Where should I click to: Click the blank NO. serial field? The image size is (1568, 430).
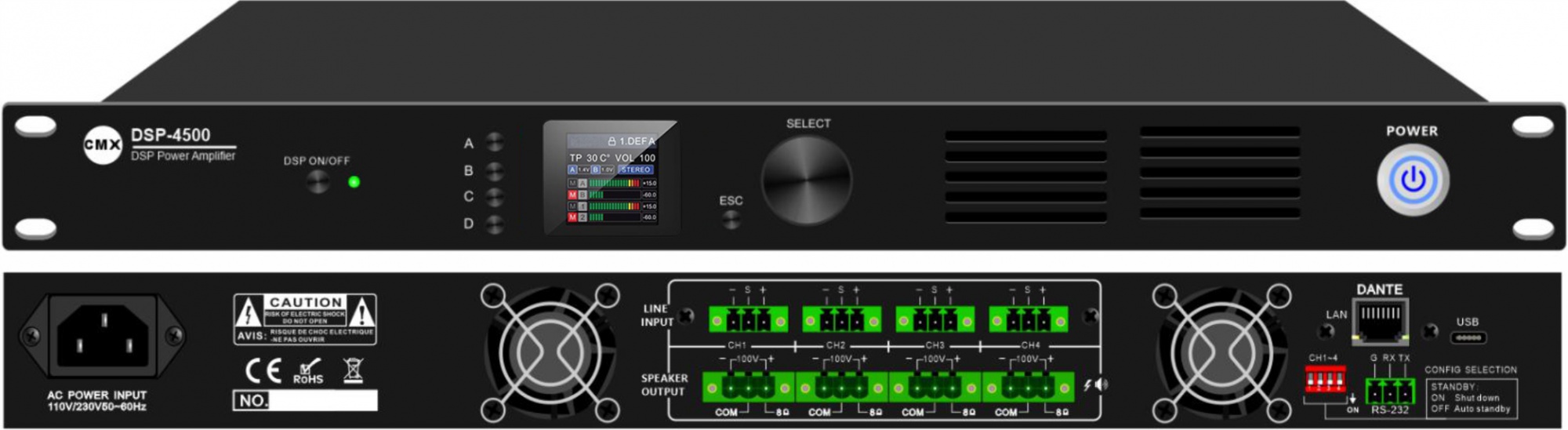tap(323, 400)
